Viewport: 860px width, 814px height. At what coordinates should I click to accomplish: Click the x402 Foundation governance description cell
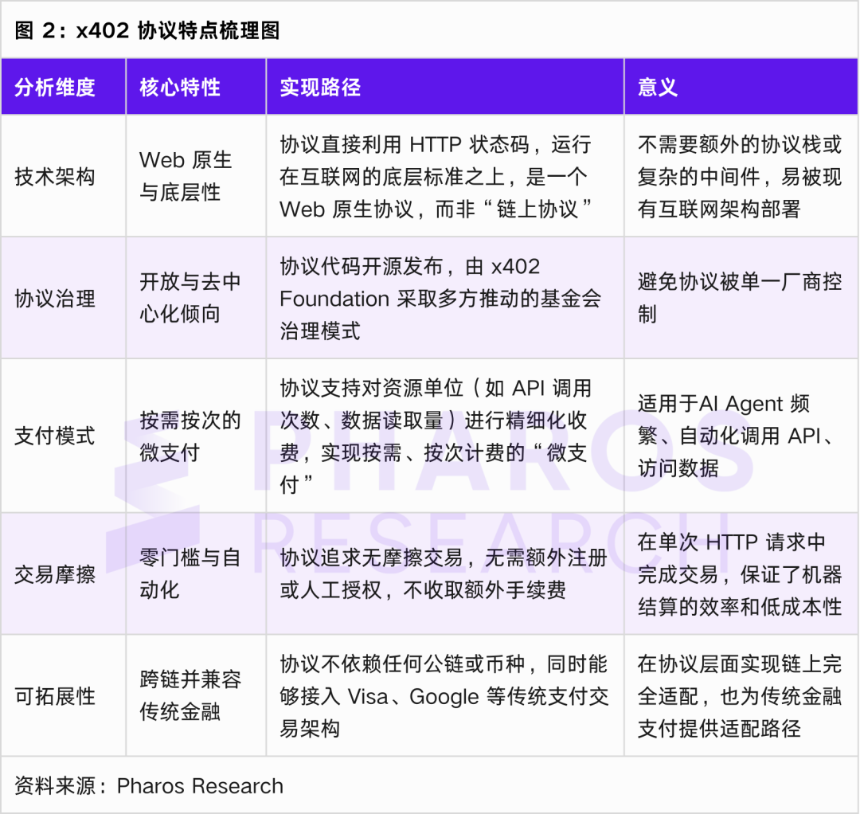(440, 298)
